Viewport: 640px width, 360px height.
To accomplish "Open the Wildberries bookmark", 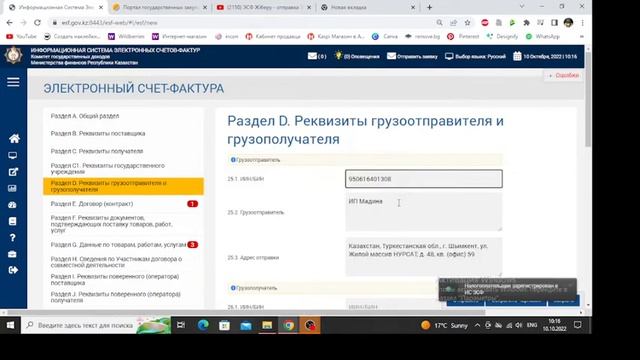I will coord(126,37).
